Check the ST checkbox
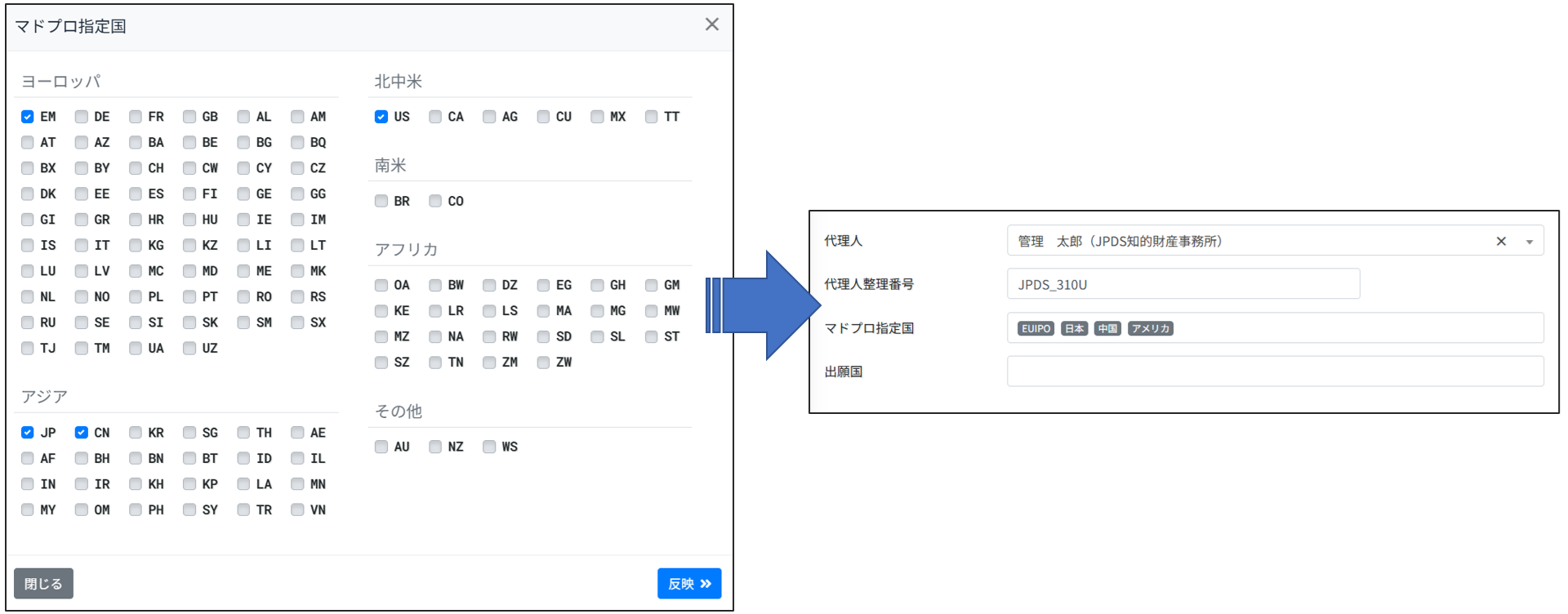The image size is (1568, 614). 652,336
